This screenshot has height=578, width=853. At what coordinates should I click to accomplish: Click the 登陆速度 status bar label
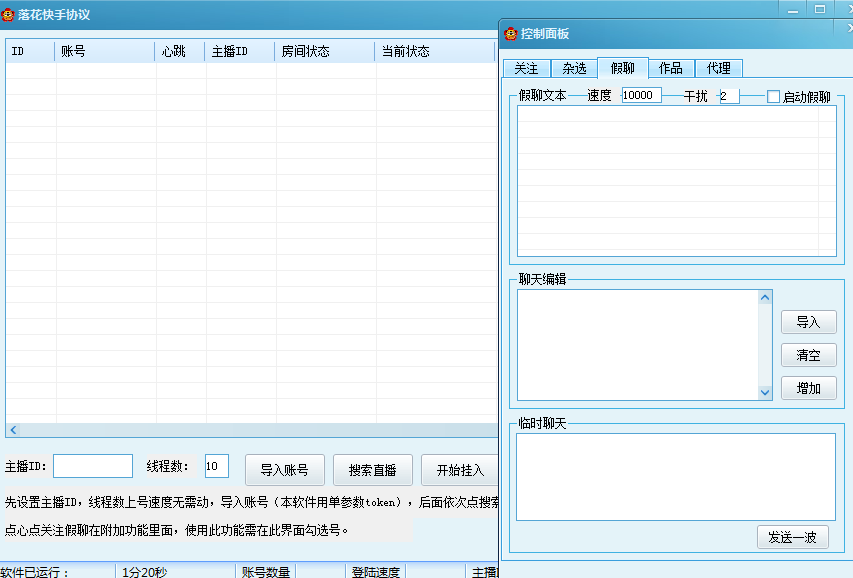(x=375, y=572)
